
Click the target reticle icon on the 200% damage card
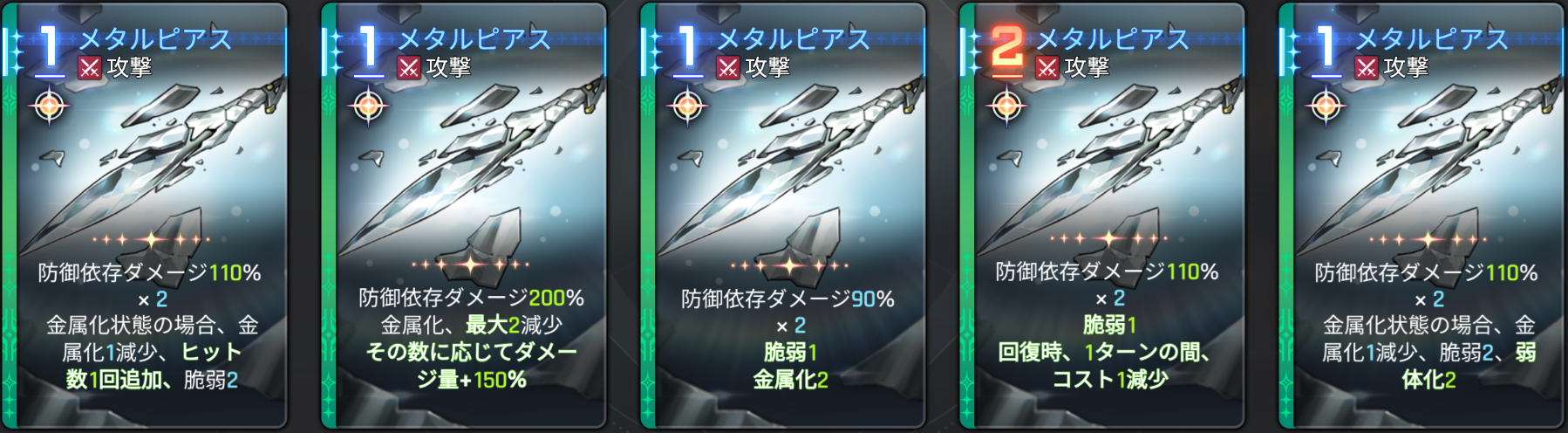tap(368, 107)
